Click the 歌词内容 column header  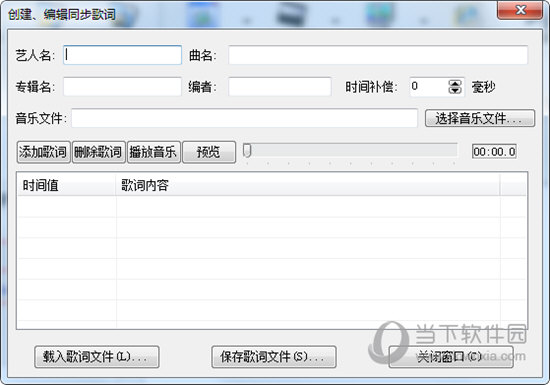pos(308,185)
